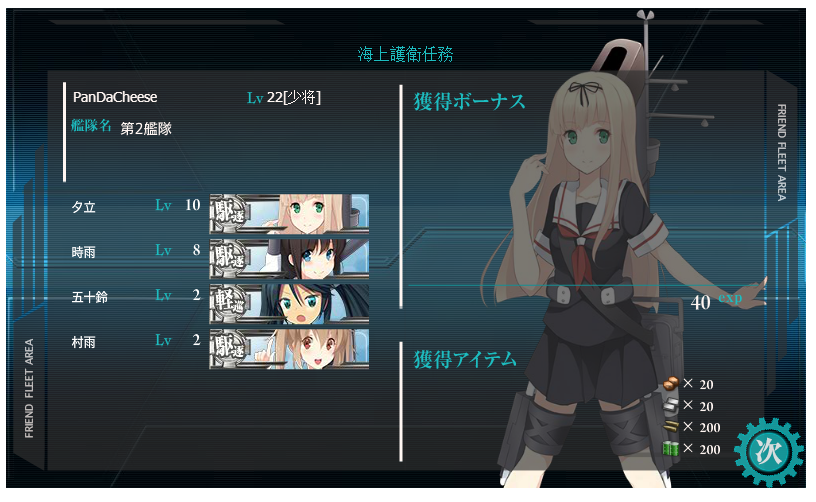Click the 獲得ボーナス heading
Image resolution: width=816 pixels, height=502 pixels.
point(470,101)
